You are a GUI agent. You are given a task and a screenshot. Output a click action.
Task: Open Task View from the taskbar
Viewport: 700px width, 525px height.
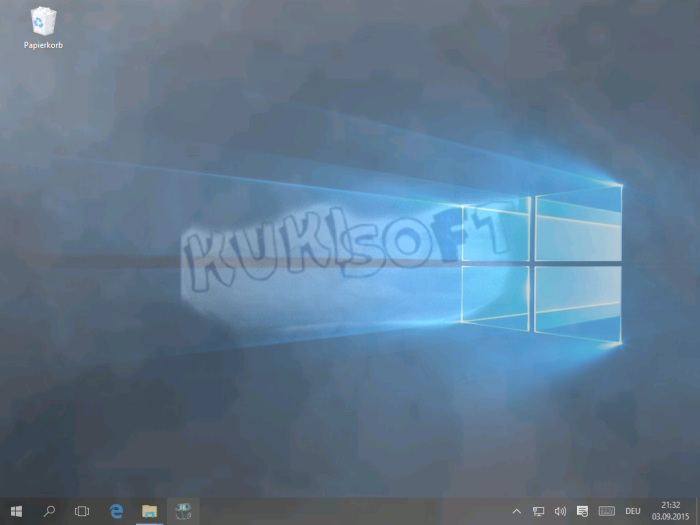pos(83,511)
